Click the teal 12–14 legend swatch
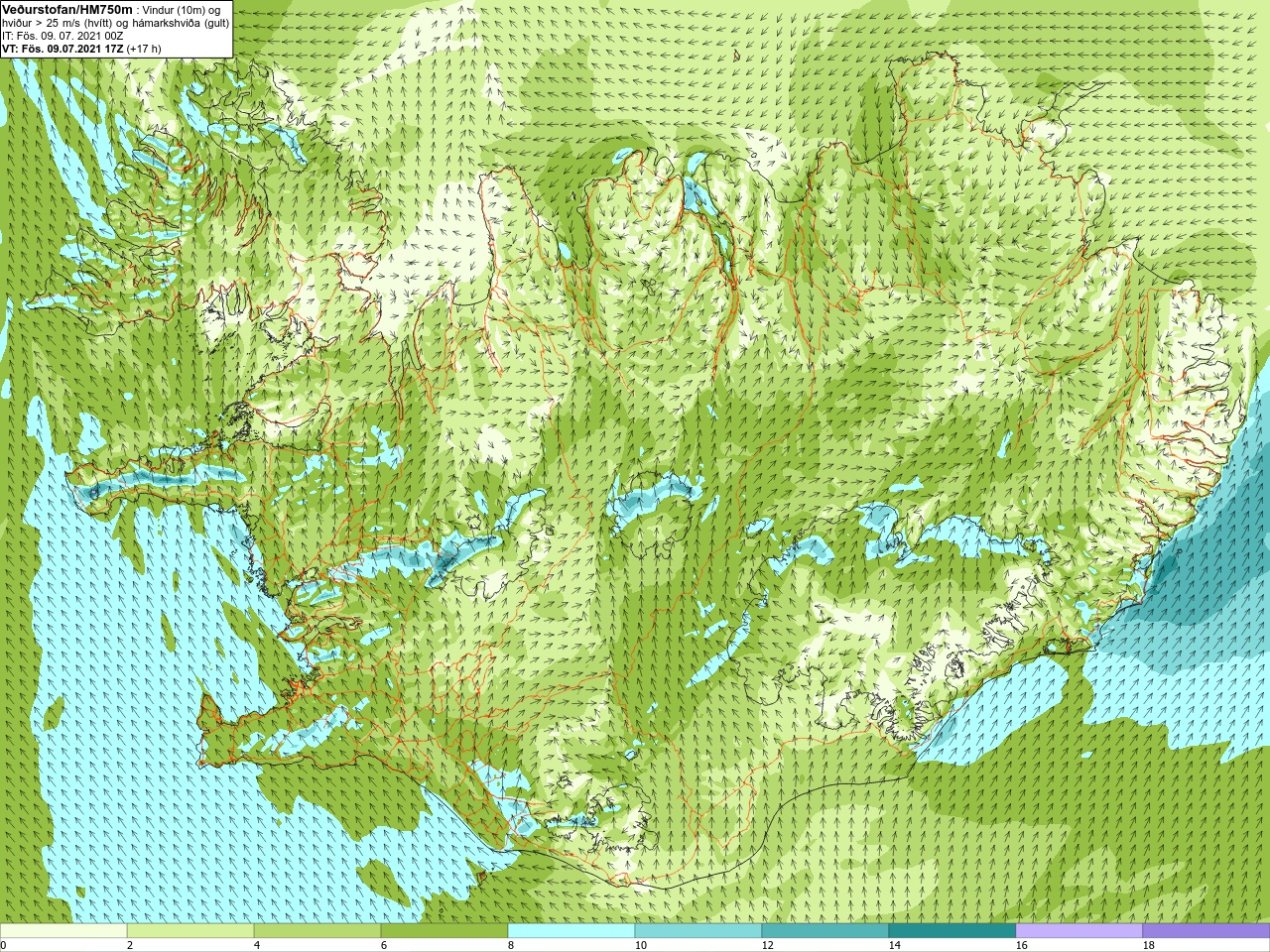 tap(825, 931)
